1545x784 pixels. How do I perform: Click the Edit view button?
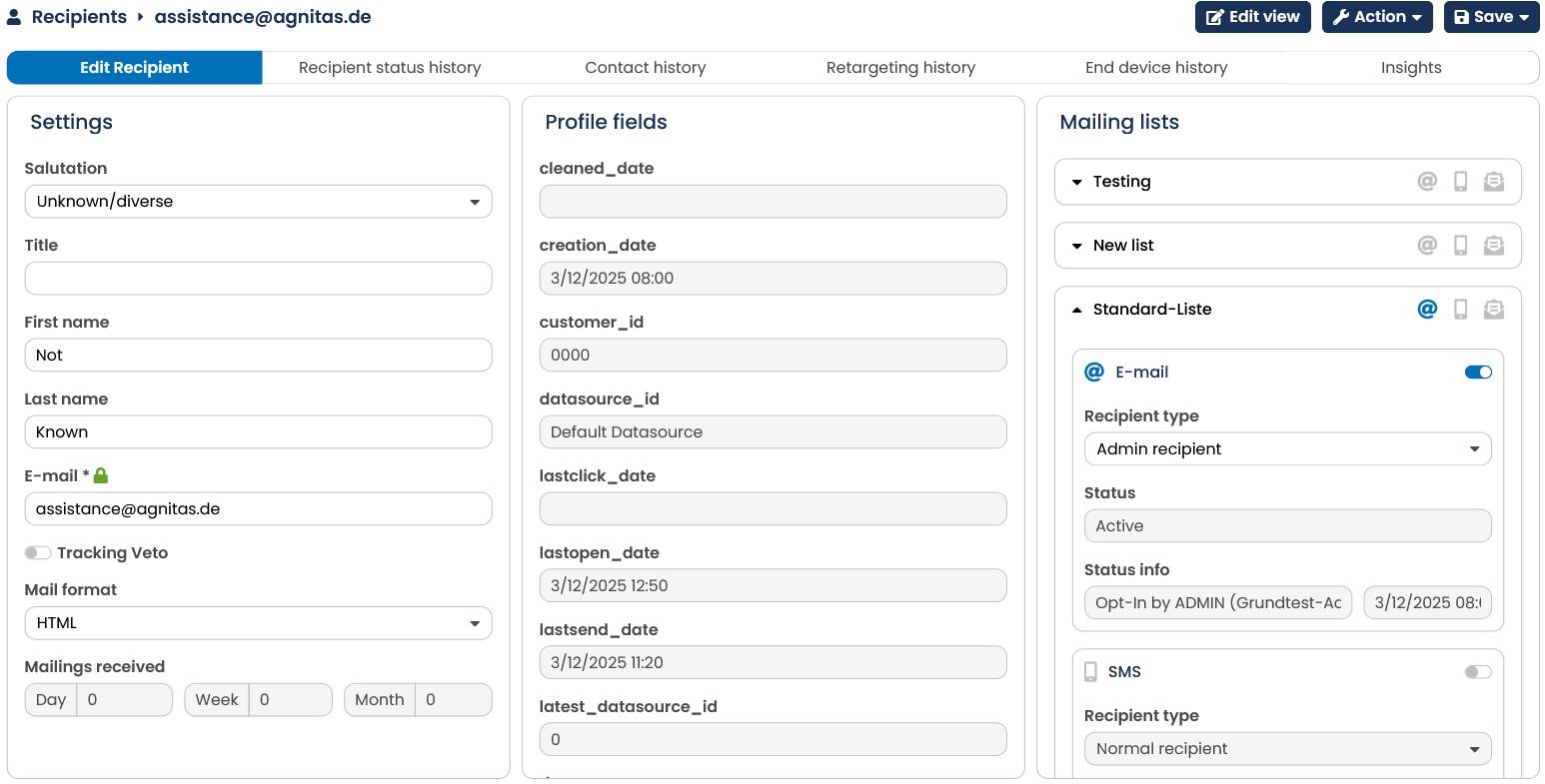pyautogui.click(x=1253, y=17)
